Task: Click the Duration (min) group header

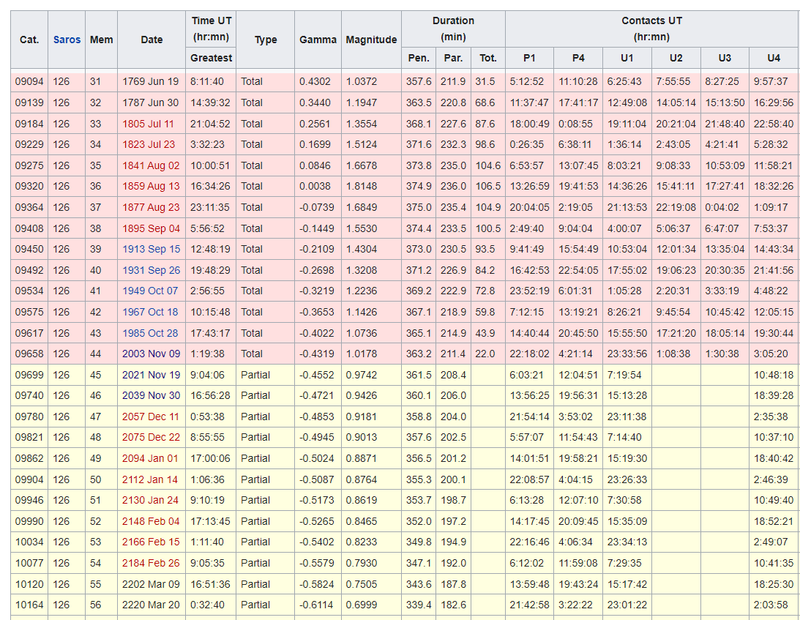Action: [x=453, y=29]
